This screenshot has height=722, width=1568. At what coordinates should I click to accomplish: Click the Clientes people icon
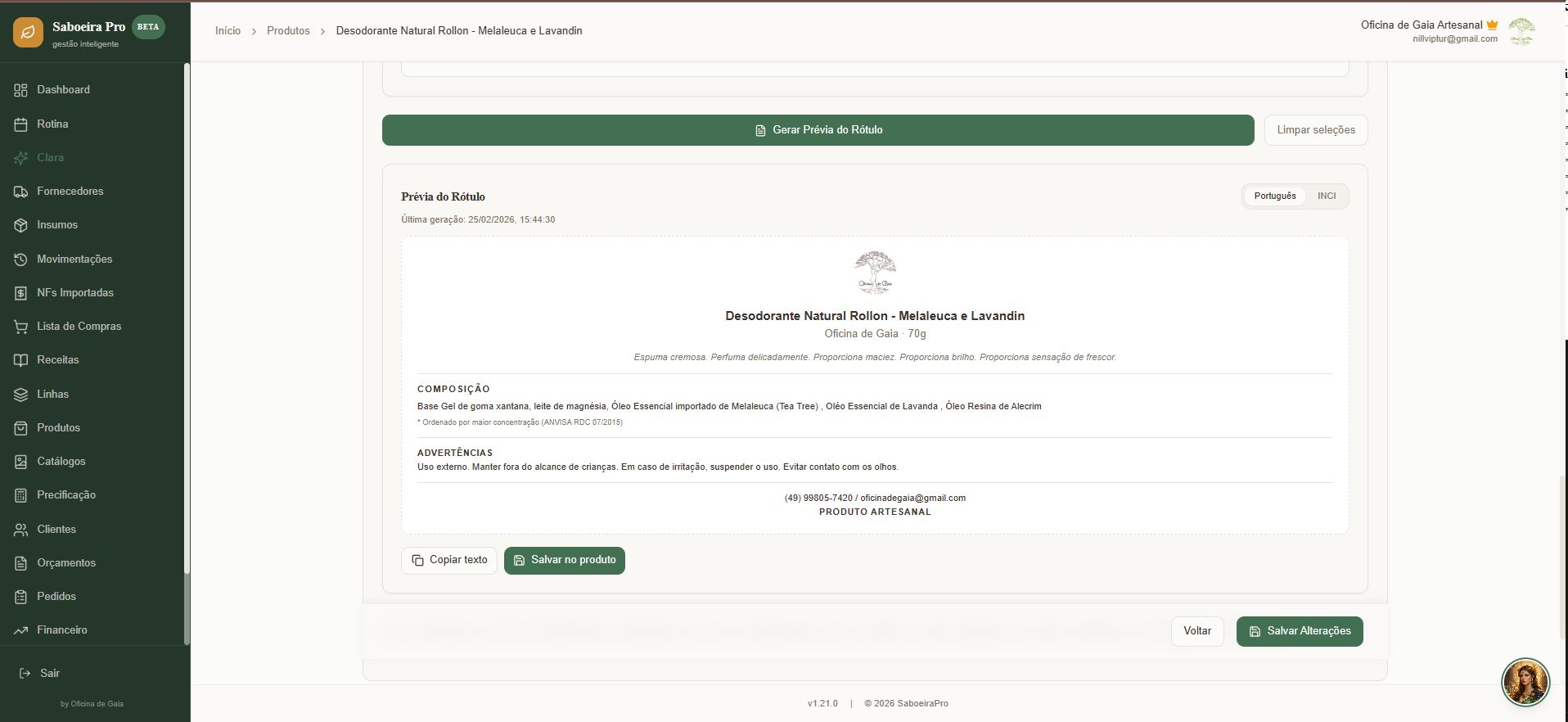(x=21, y=530)
